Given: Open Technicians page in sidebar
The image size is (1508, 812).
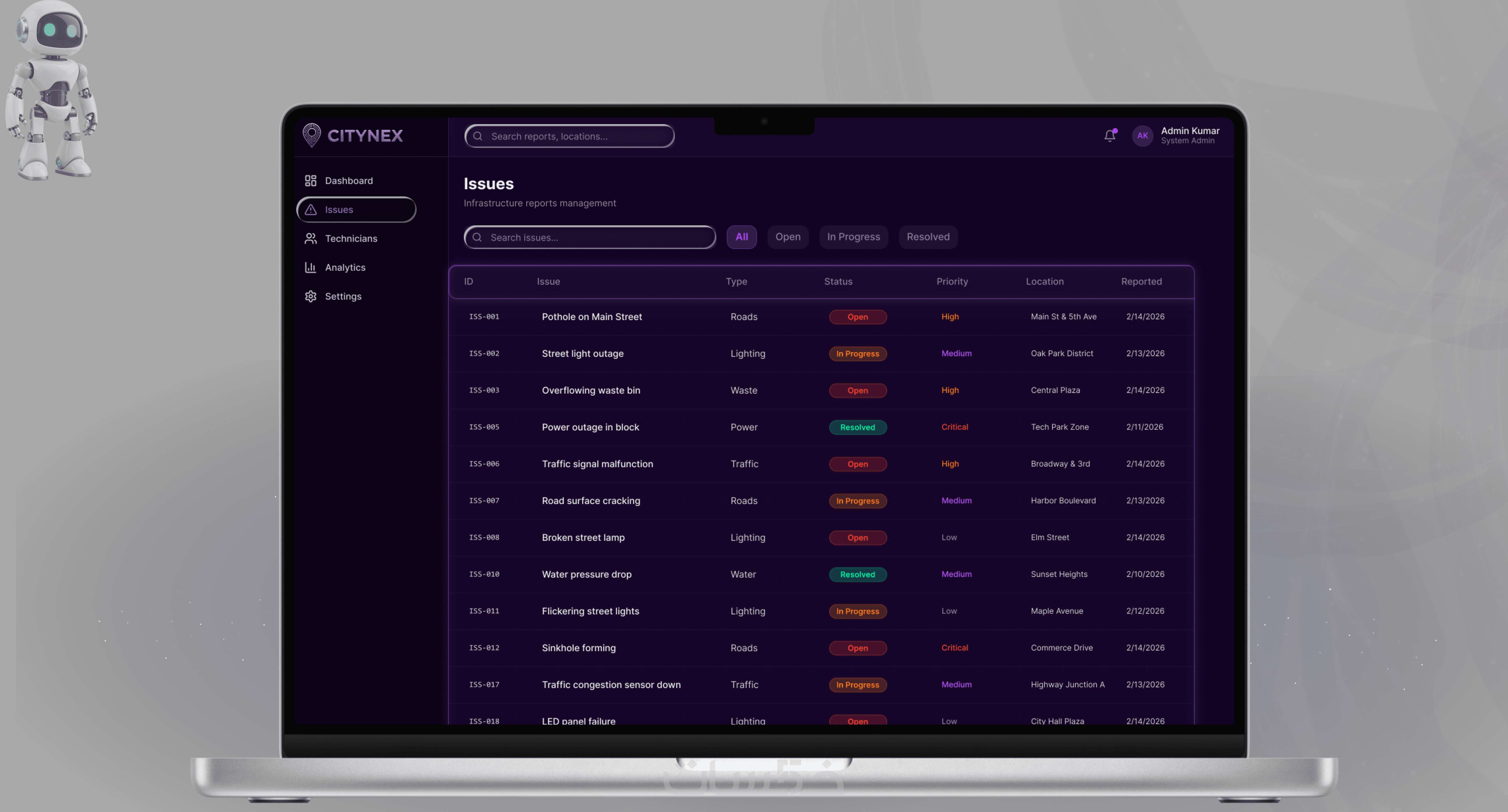Looking at the screenshot, I should click(351, 238).
